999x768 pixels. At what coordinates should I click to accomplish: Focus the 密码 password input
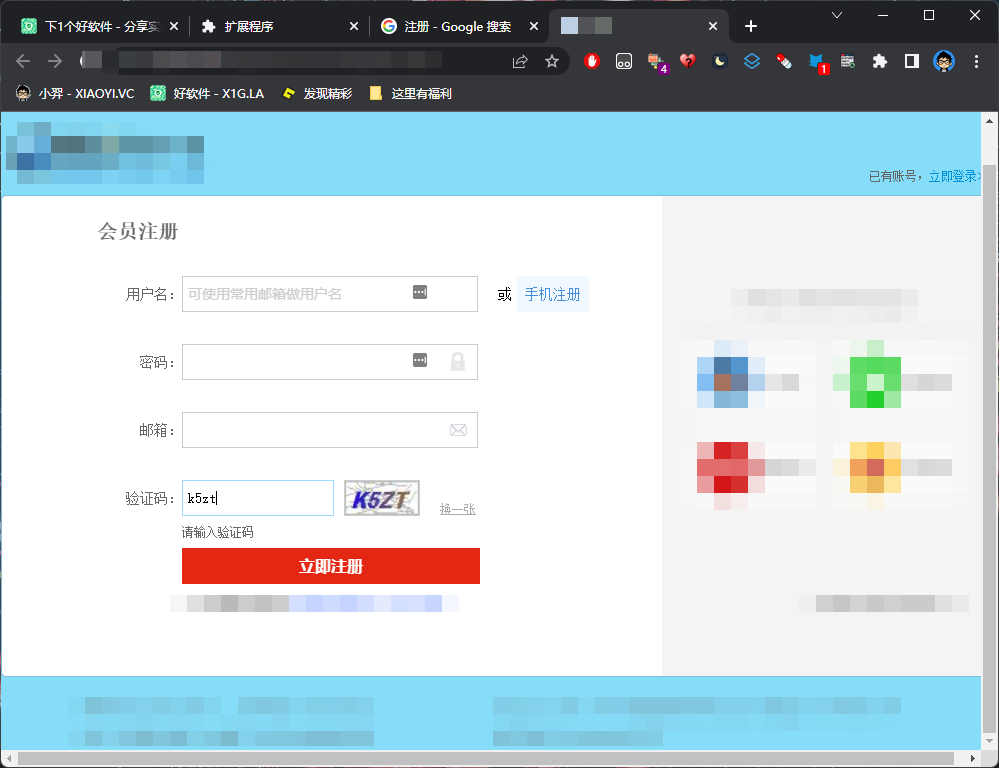tap(330, 362)
